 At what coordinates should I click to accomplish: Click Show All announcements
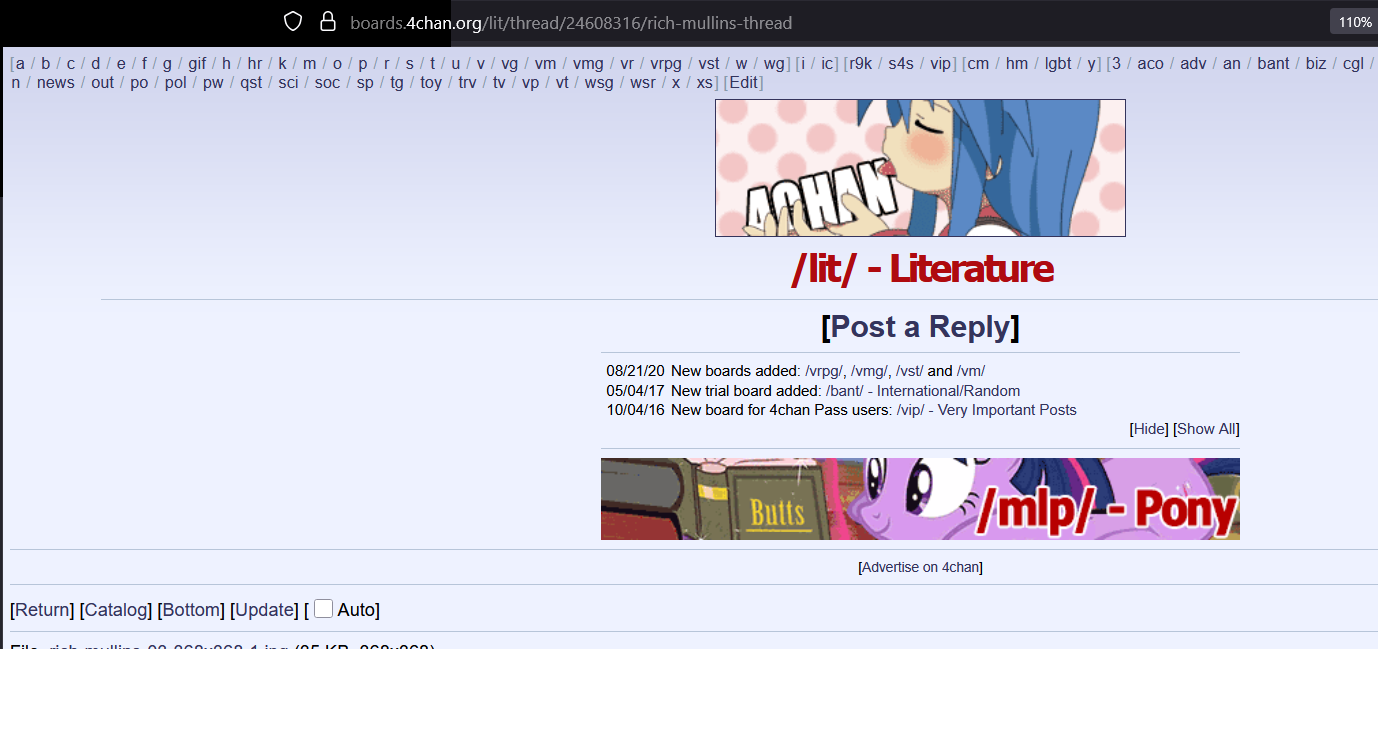(1206, 429)
